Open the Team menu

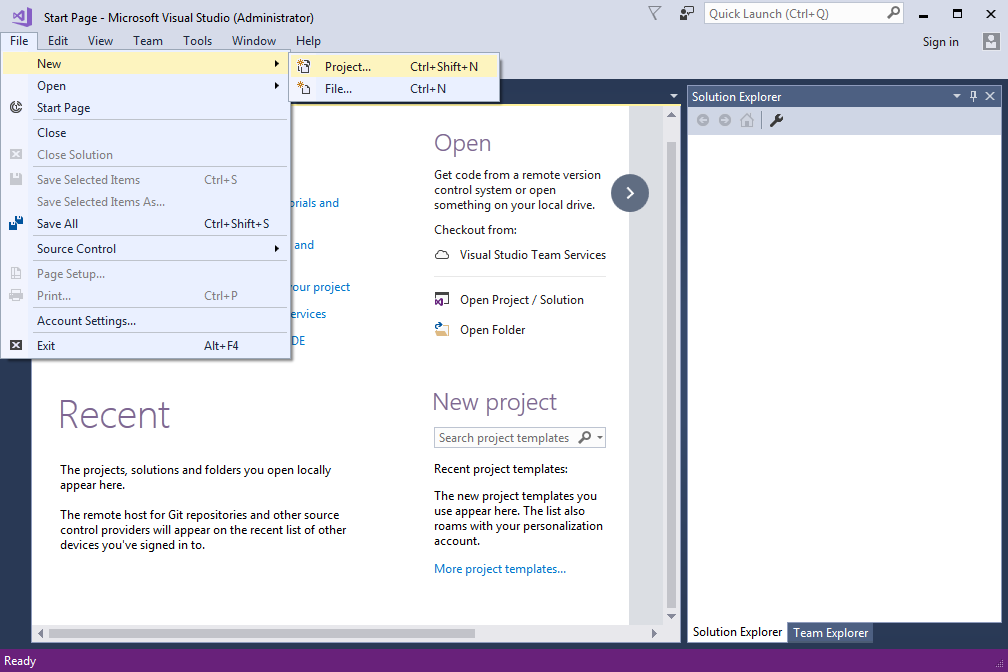coord(148,41)
